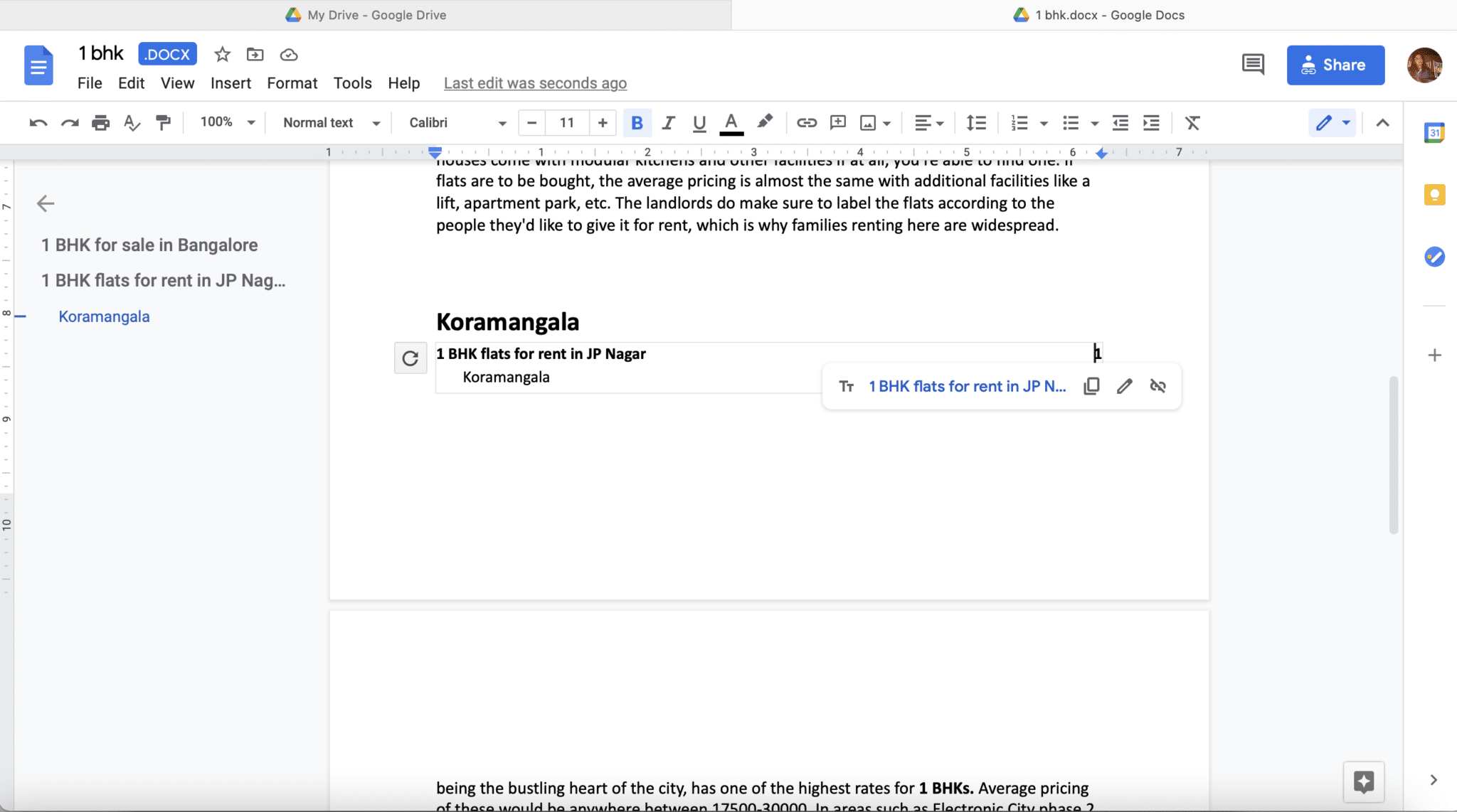Click the bulleted list icon
The height and width of the screenshot is (812, 1457).
point(1068,121)
